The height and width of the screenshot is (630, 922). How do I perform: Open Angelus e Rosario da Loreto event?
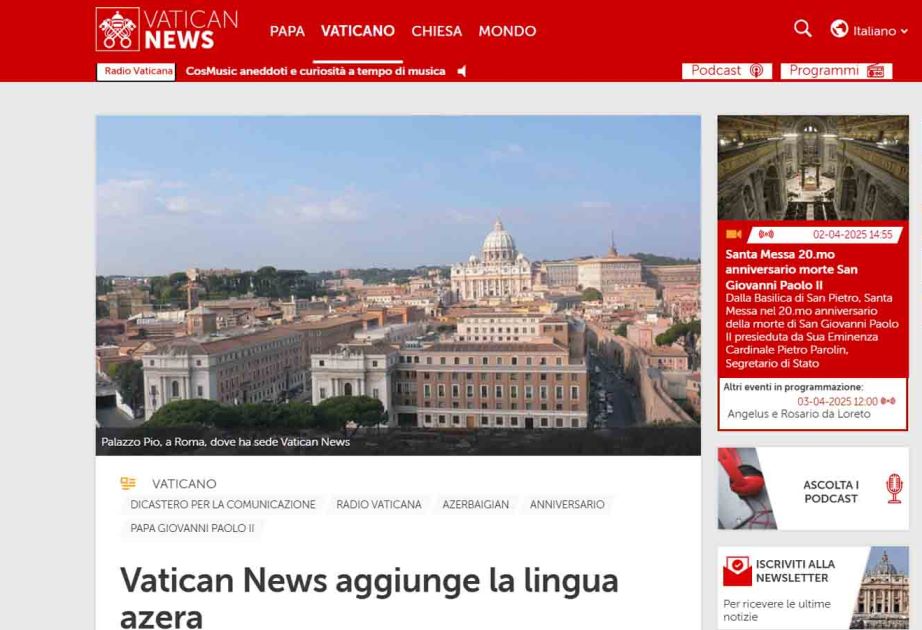click(x=799, y=414)
